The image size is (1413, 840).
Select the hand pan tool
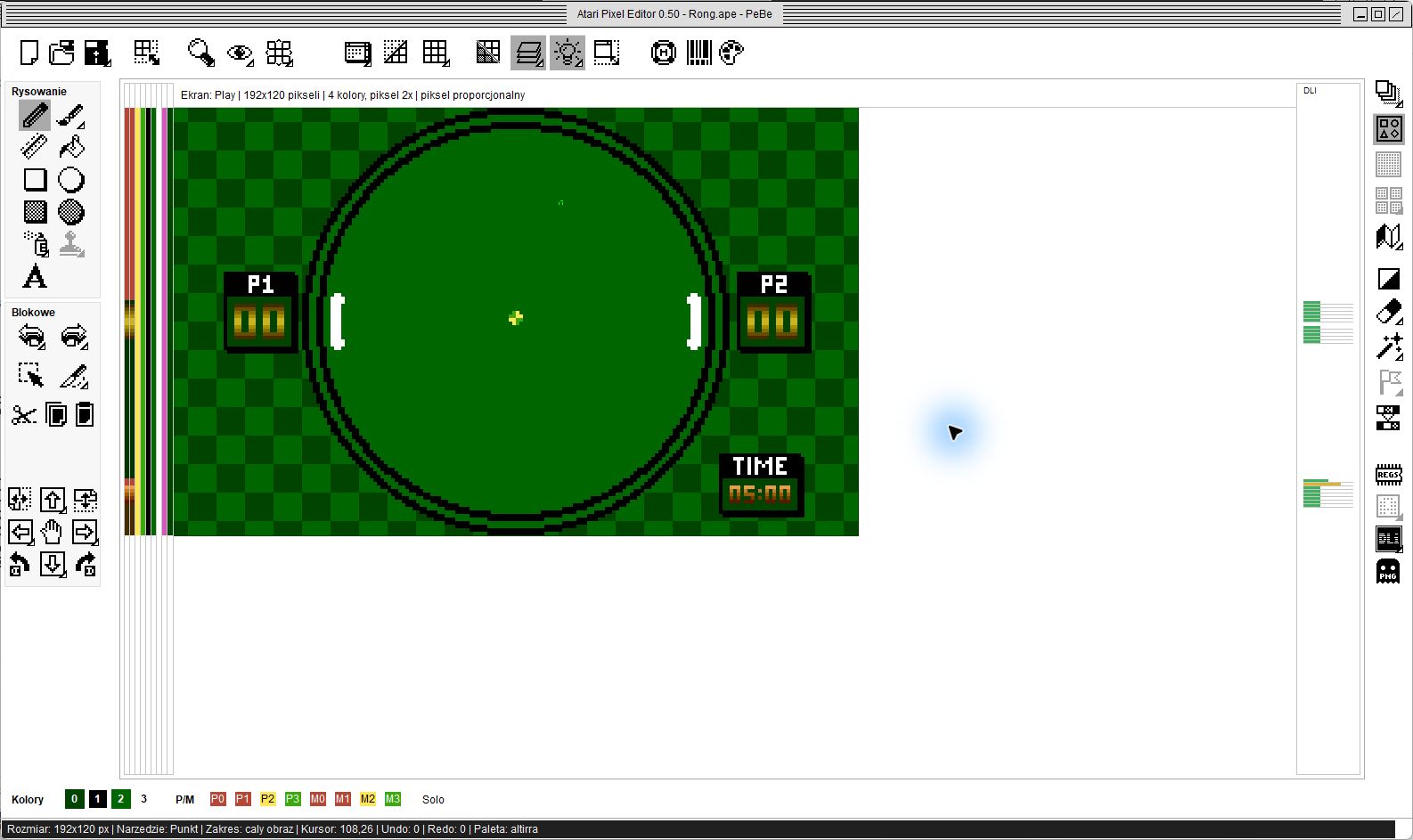coord(52,532)
